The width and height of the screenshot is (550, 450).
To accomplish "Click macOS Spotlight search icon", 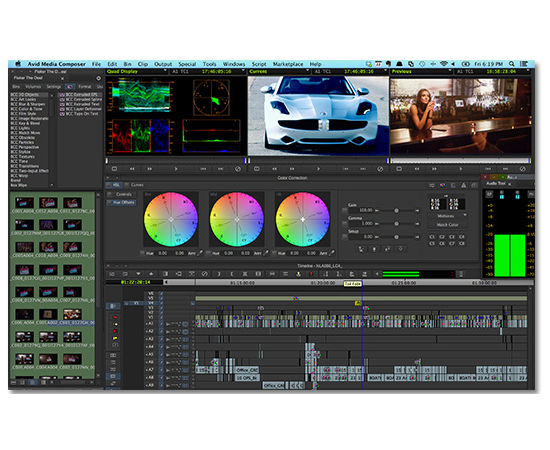I will tap(511, 64).
